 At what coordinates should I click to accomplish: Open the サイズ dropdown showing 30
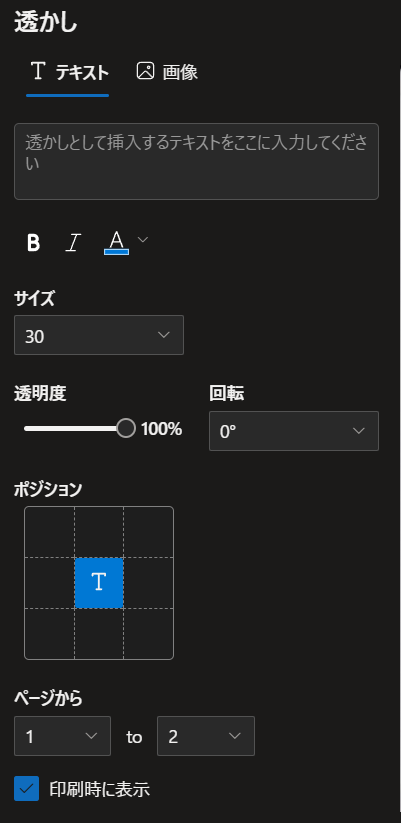pos(99,335)
